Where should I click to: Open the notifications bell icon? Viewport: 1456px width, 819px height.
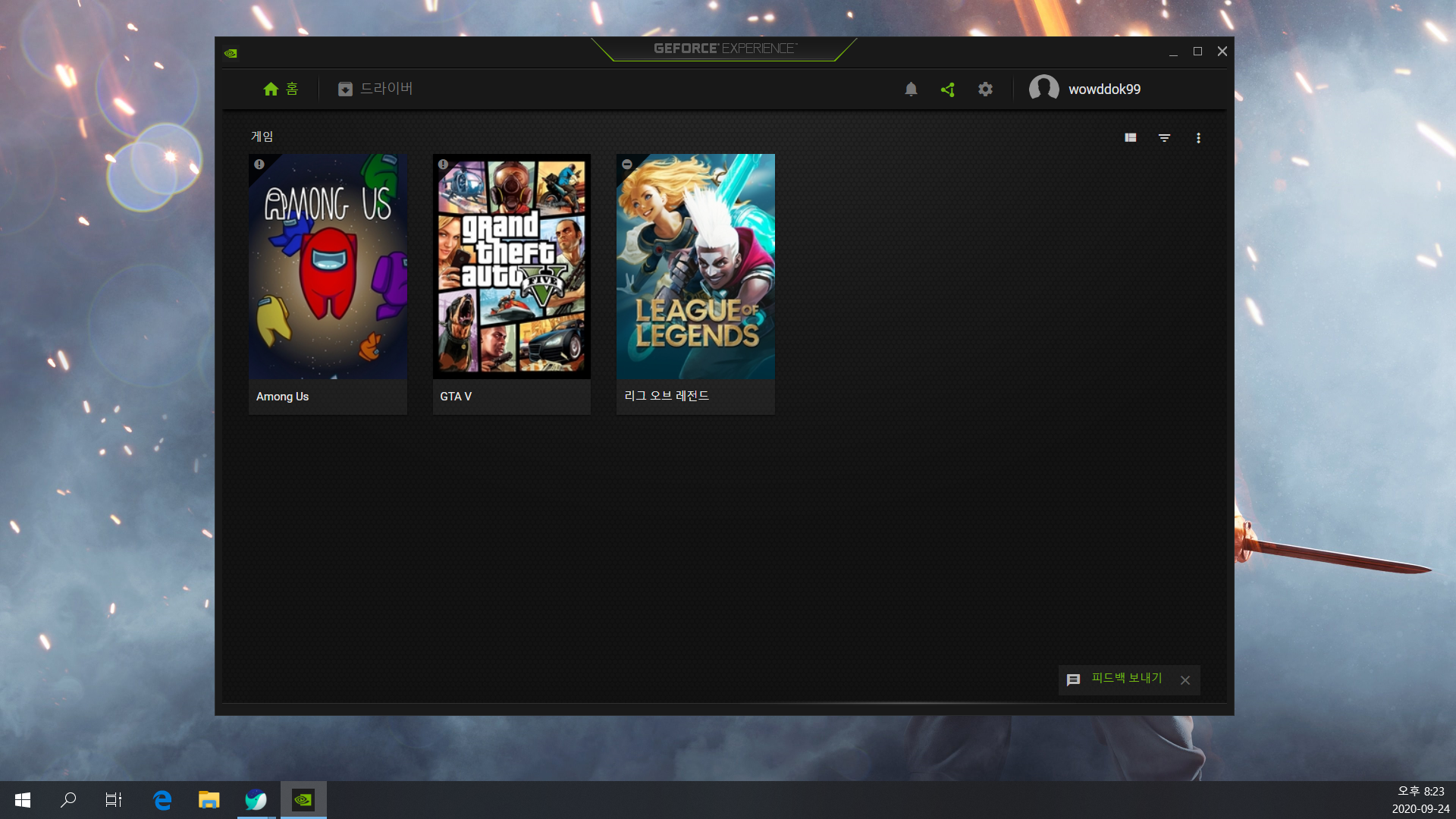[x=911, y=89]
